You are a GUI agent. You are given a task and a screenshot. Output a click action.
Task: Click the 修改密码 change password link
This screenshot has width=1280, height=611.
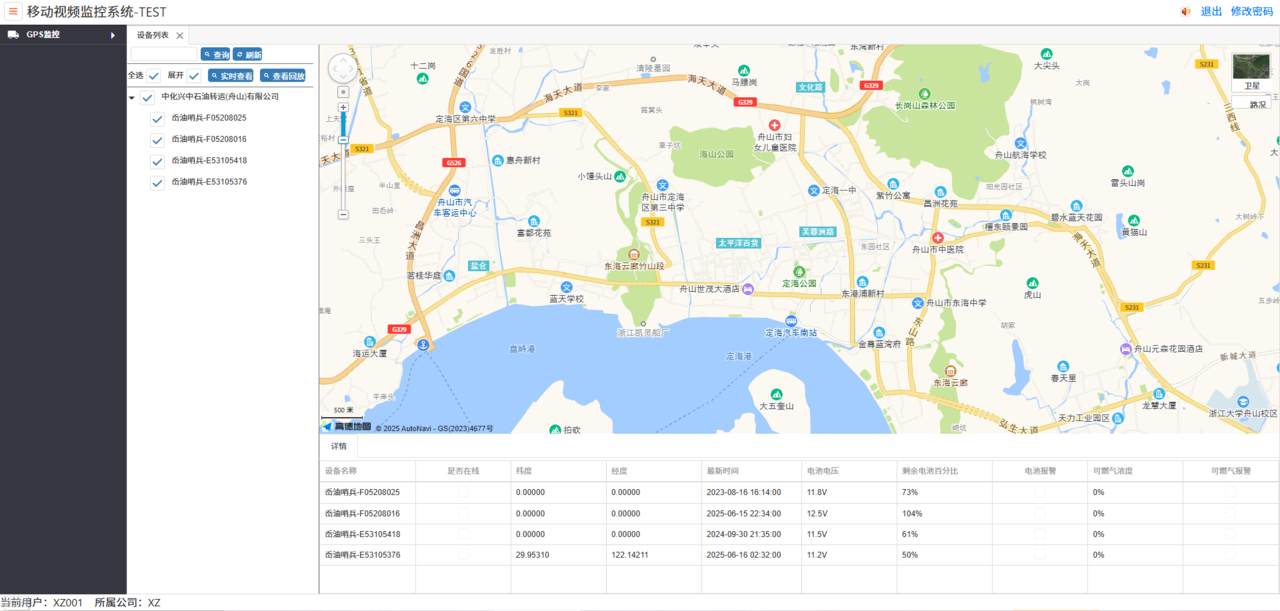coord(1252,12)
